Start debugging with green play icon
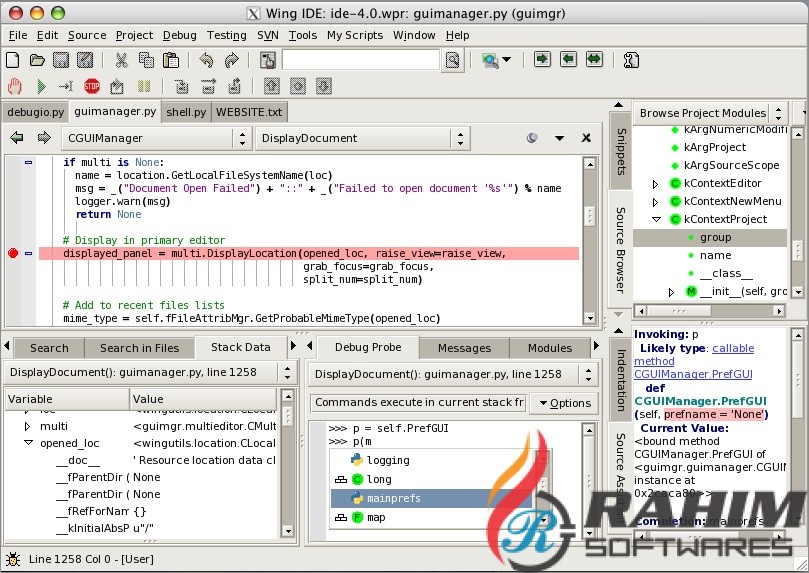Viewport: 809px width, 573px height. click(x=41, y=86)
